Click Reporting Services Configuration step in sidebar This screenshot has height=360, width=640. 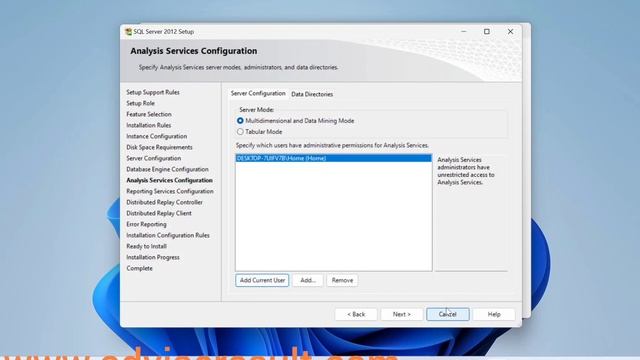point(170,191)
